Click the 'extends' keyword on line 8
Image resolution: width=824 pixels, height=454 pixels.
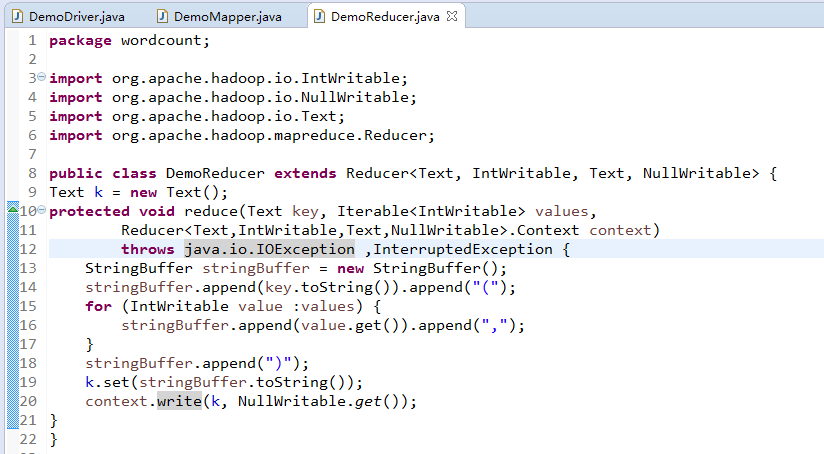point(305,173)
